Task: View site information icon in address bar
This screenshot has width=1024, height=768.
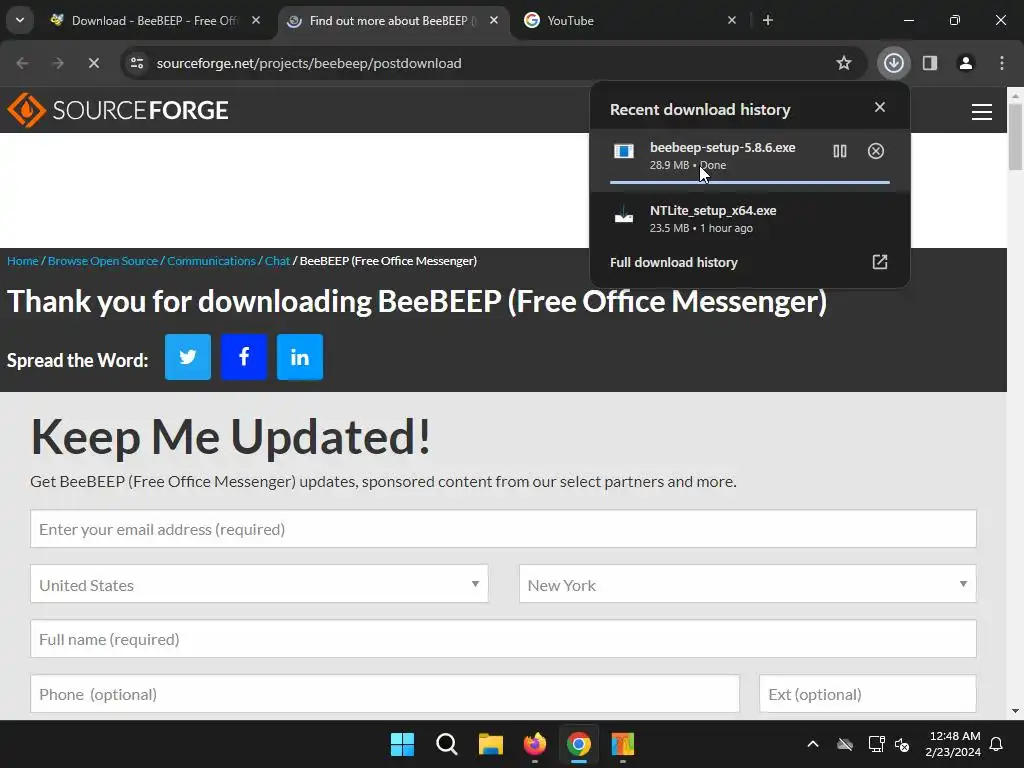Action: click(137, 63)
